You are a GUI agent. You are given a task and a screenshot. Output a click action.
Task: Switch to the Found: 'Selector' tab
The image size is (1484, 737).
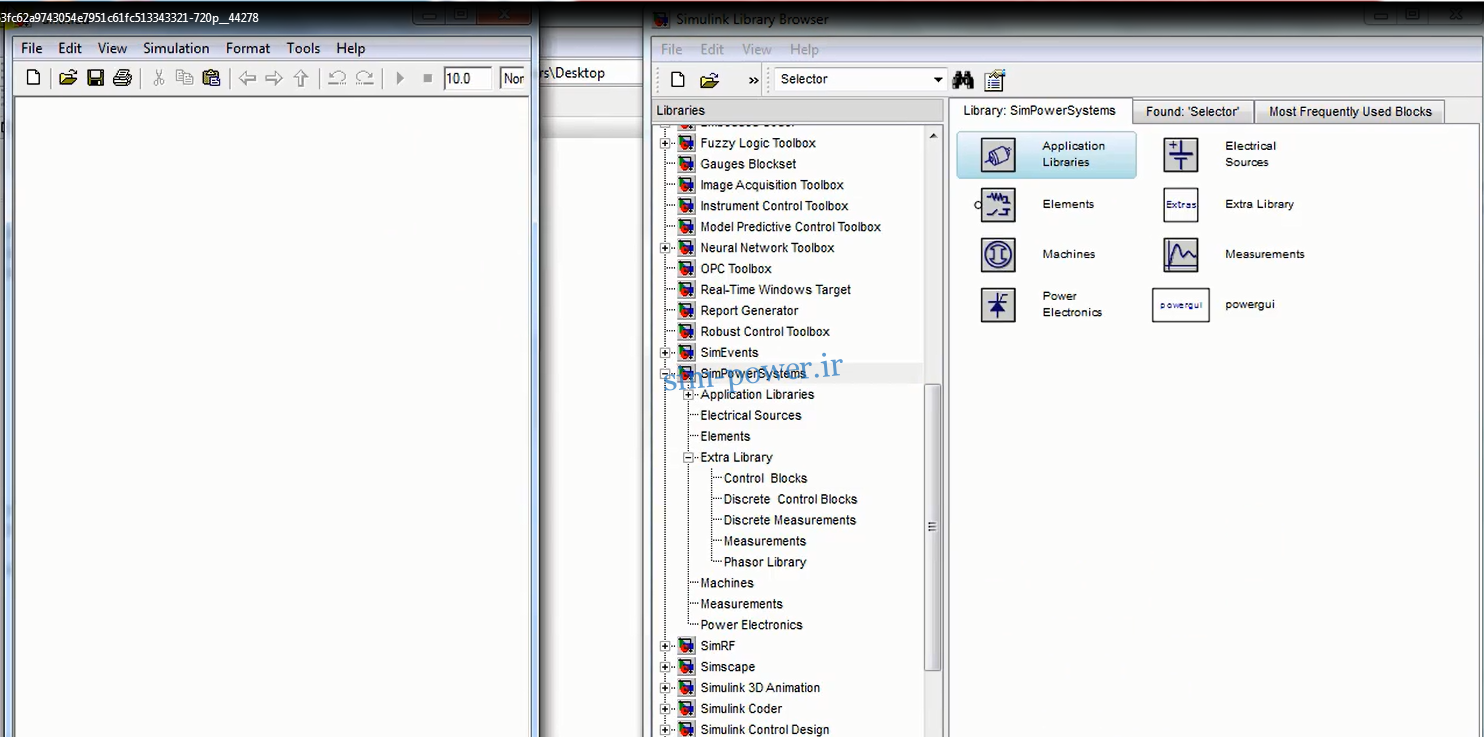[x=1192, y=112]
